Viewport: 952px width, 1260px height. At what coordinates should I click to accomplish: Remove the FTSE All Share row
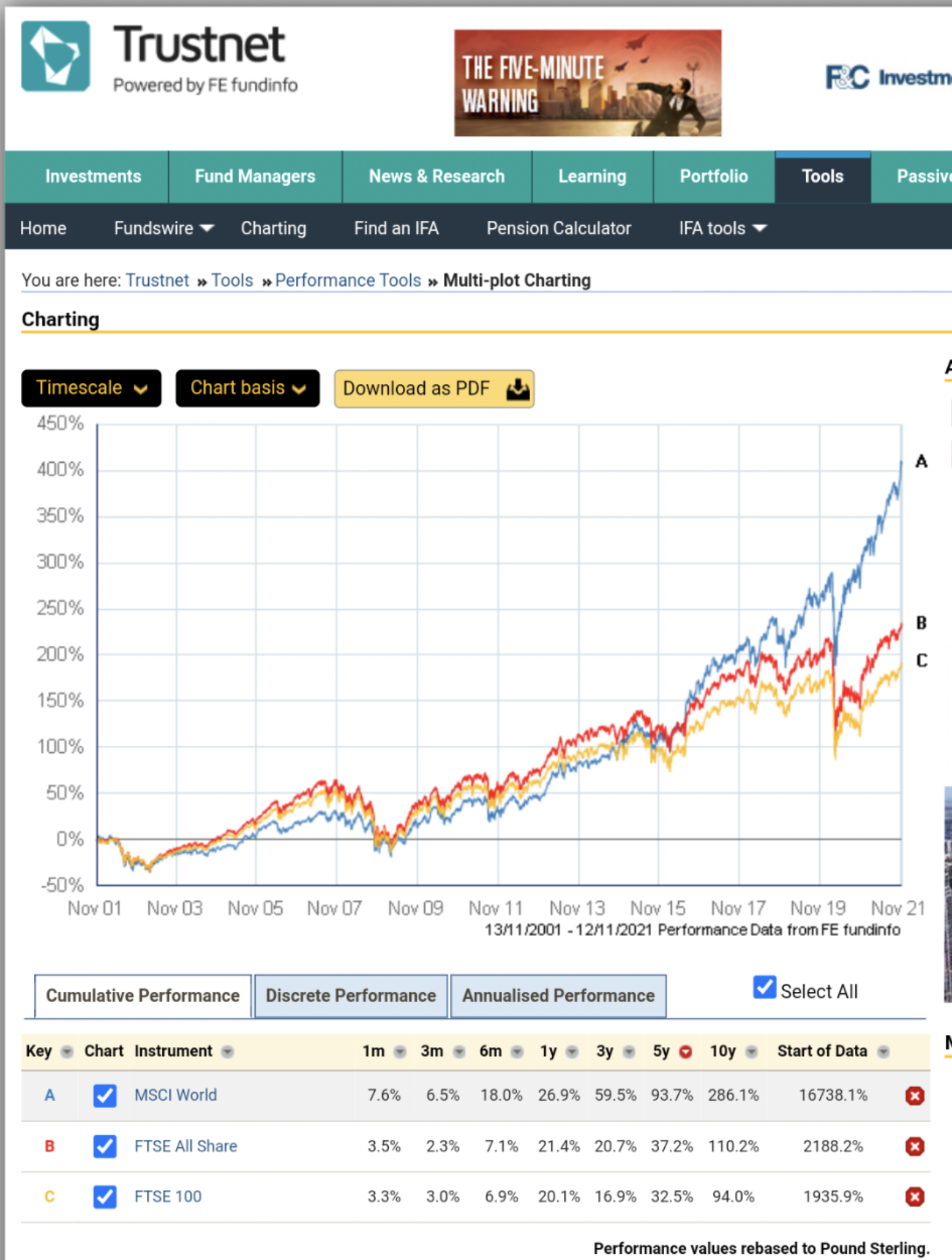[x=914, y=1146]
